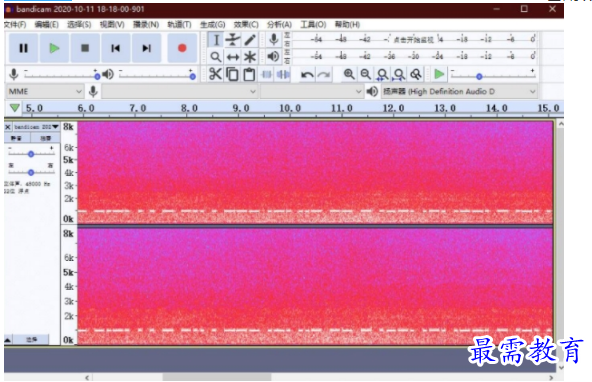Click the 10.0 mark on the timeline ruler

(290, 108)
